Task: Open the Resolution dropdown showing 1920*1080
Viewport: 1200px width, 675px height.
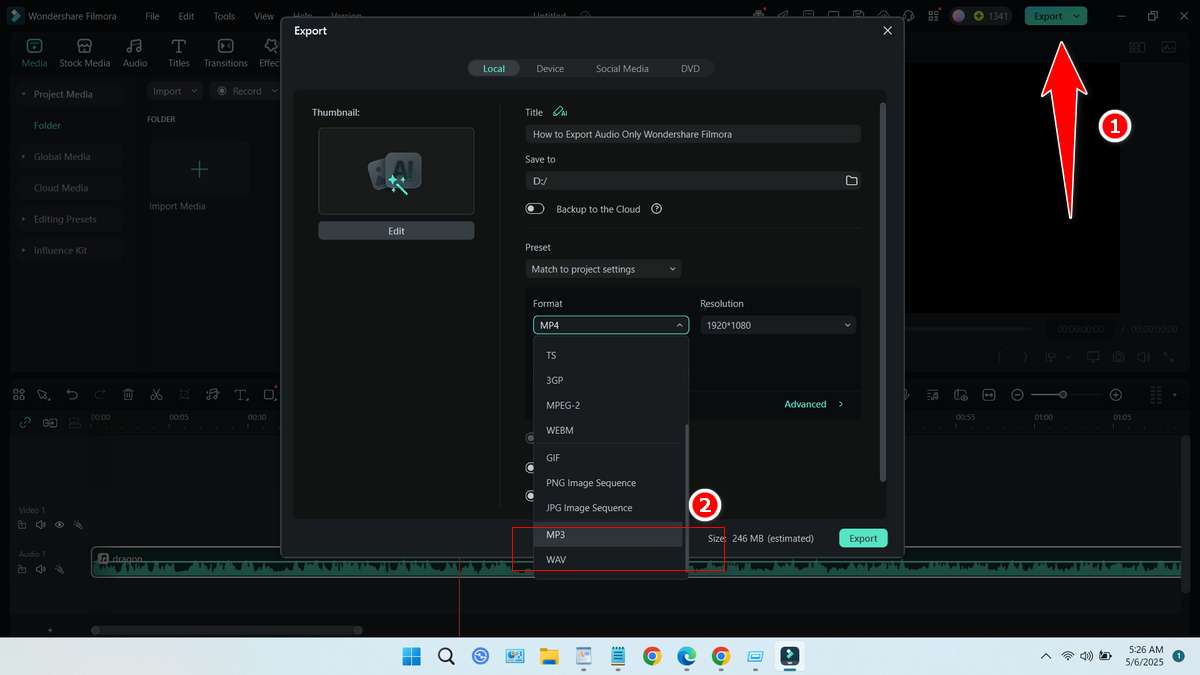Action: pos(778,324)
